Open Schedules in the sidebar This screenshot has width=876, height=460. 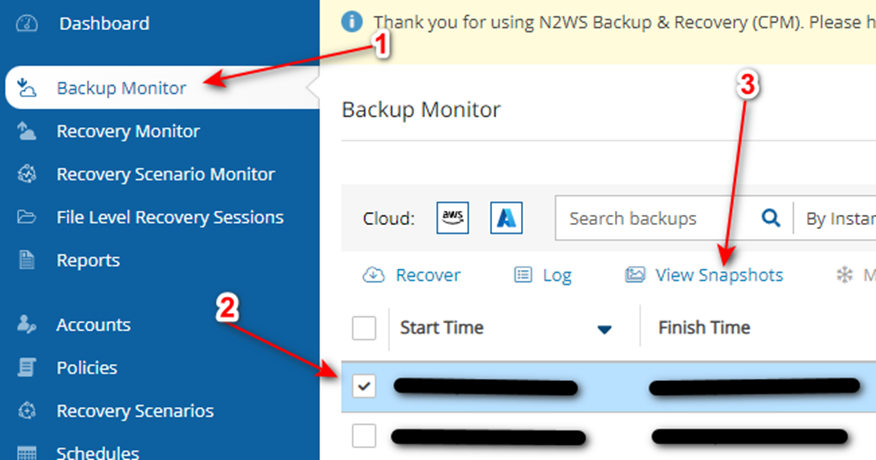97,452
